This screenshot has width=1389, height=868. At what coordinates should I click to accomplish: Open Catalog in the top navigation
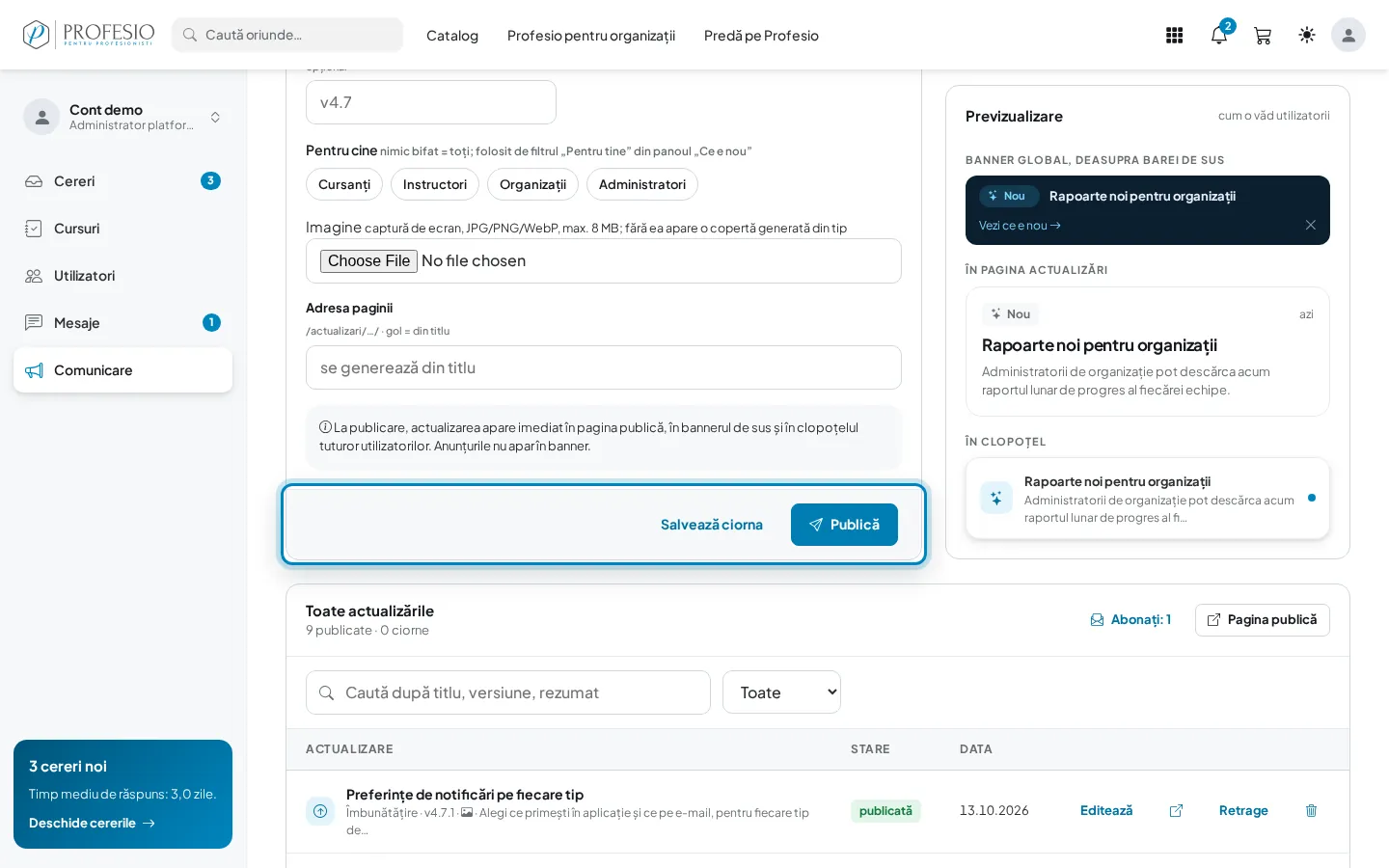point(452,36)
